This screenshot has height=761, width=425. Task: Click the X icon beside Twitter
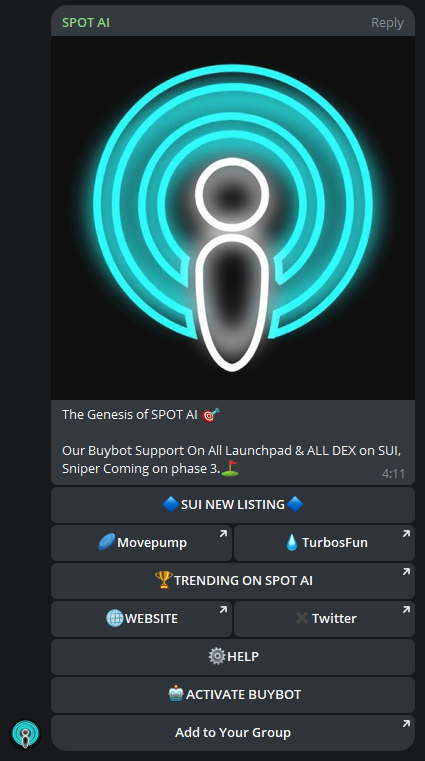[302, 618]
